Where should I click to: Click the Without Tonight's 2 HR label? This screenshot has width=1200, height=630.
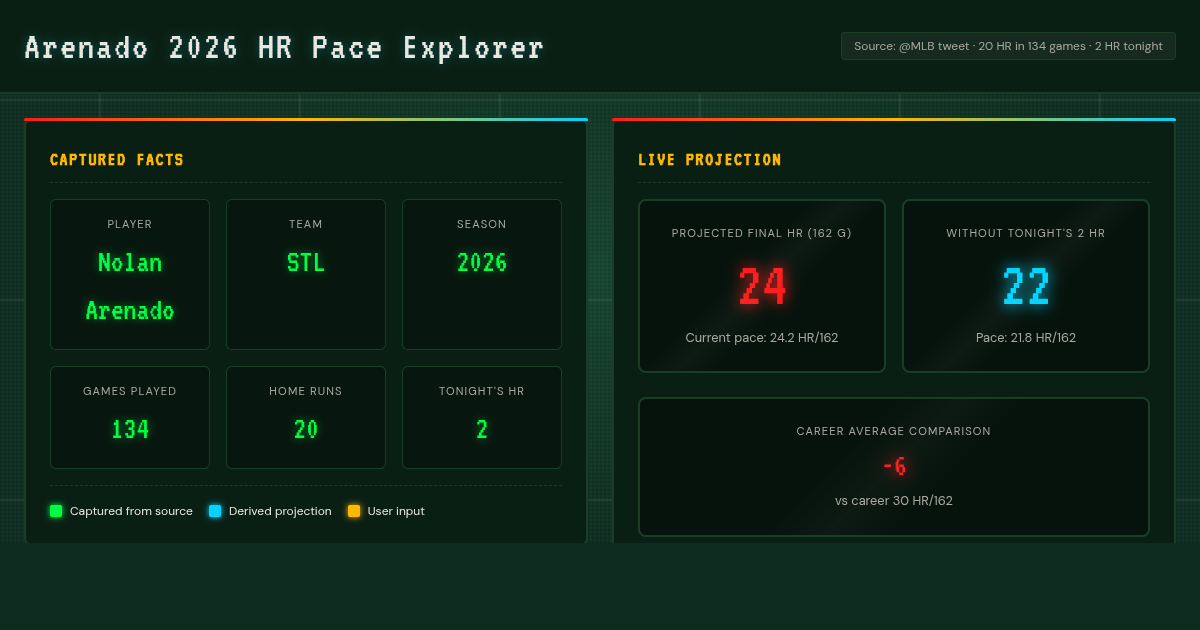(x=1026, y=233)
